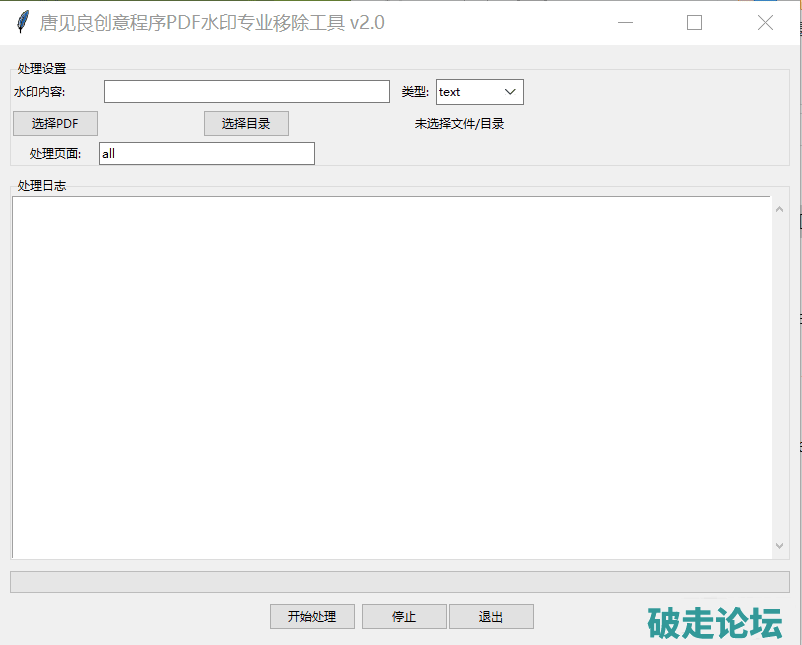Minimize the PDF watermark tool window
Image resolution: width=802 pixels, height=645 pixels.
(x=625, y=22)
